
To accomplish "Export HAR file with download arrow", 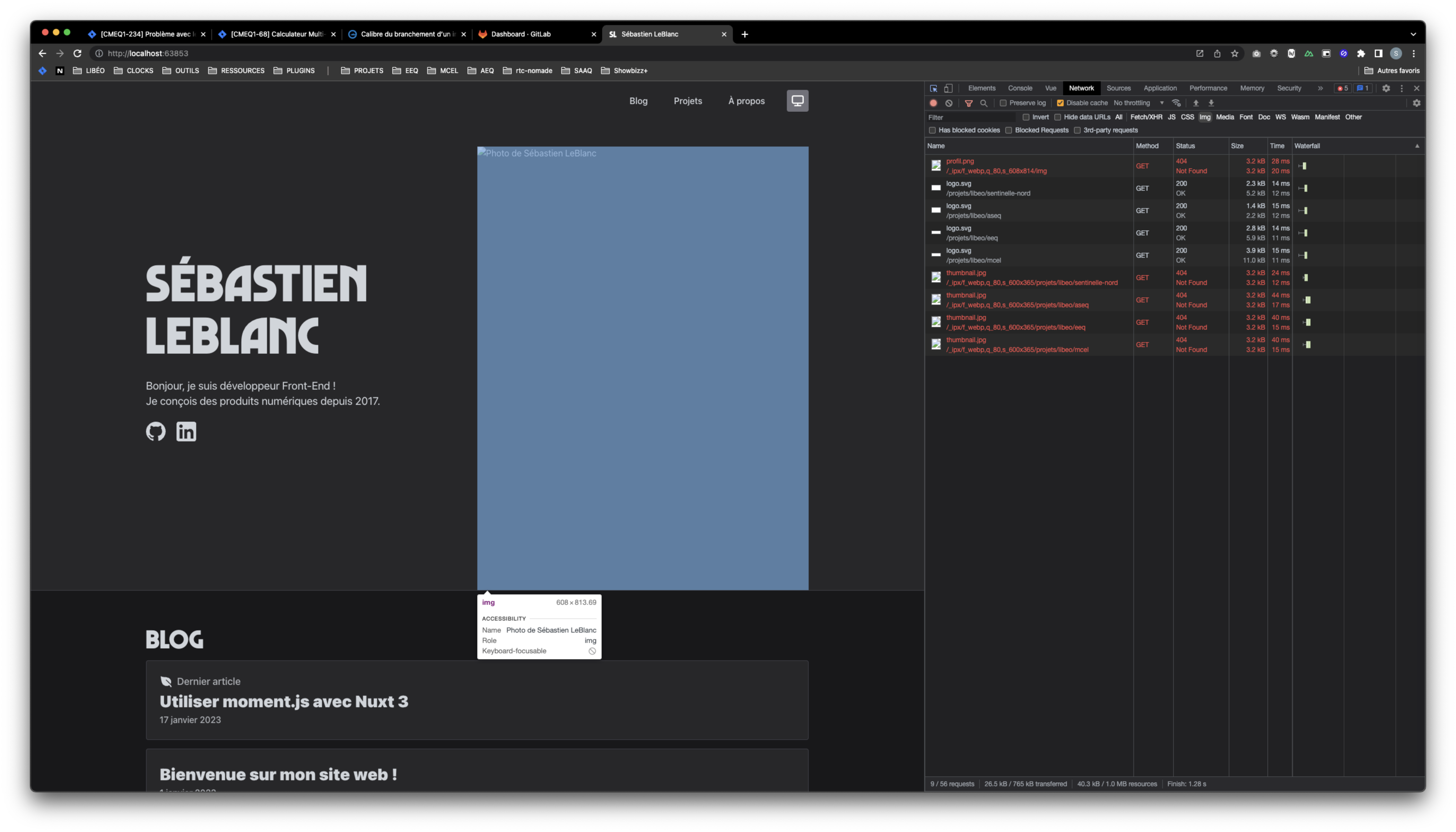I will click(1211, 104).
